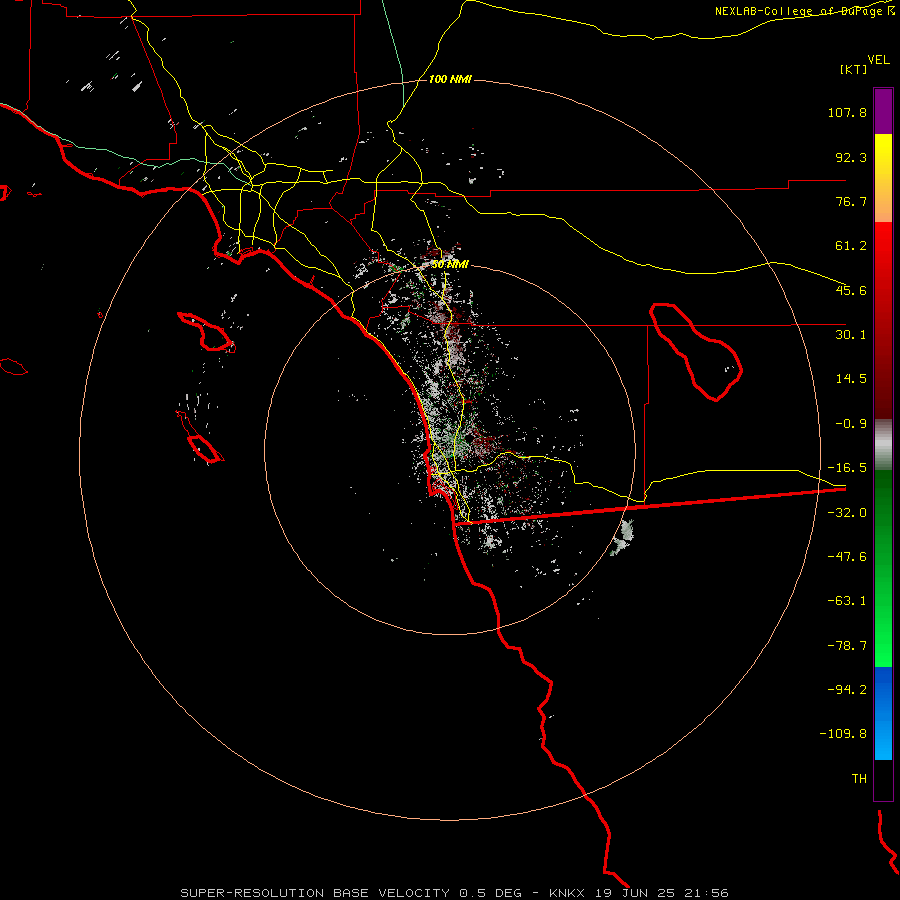Image resolution: width=900 pixels, height=900 pixels.
Task: Click the black TH segment of color bar
Action: [883, 779]
